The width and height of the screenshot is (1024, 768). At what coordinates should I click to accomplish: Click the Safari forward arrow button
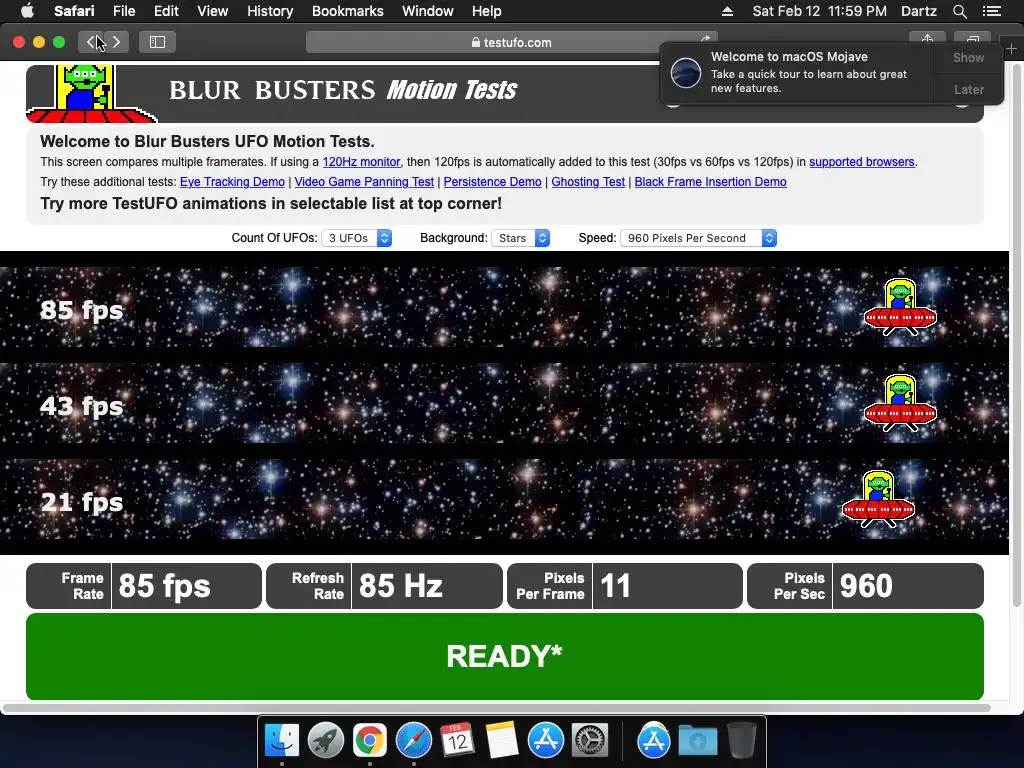point(116,42)
